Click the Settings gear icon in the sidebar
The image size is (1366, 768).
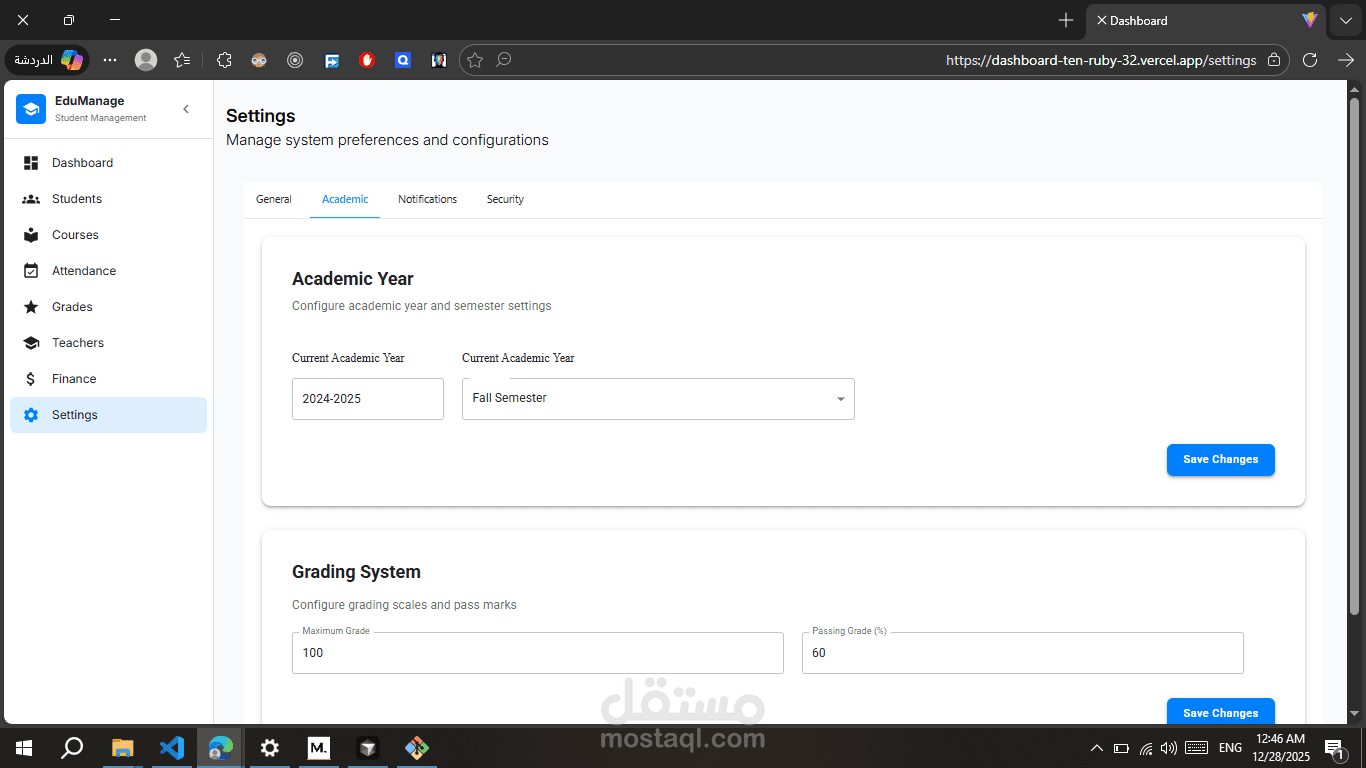tap(31, 415)
